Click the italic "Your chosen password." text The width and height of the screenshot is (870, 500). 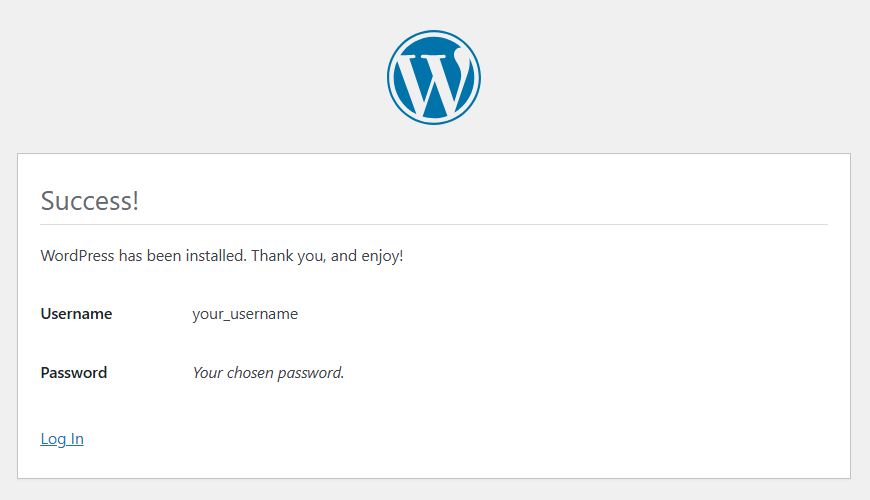click(x=268, y=373)
